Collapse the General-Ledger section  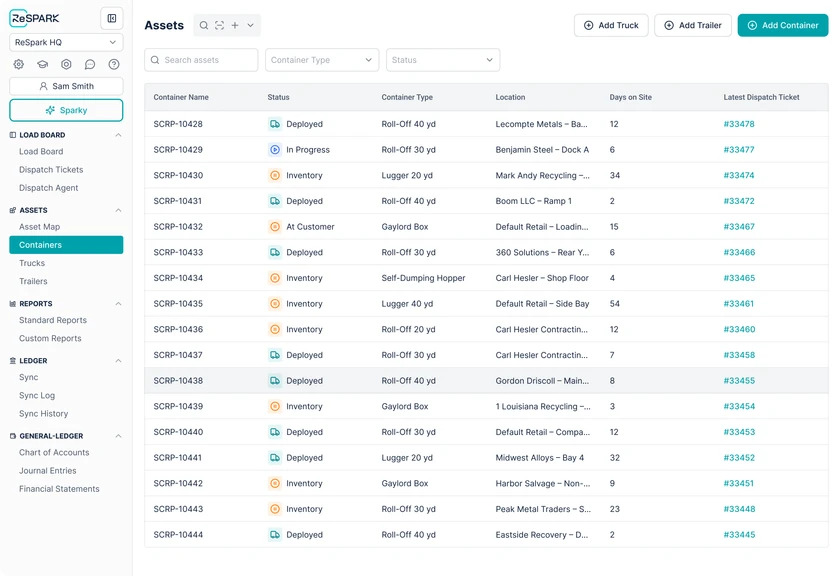click(118, 436)
